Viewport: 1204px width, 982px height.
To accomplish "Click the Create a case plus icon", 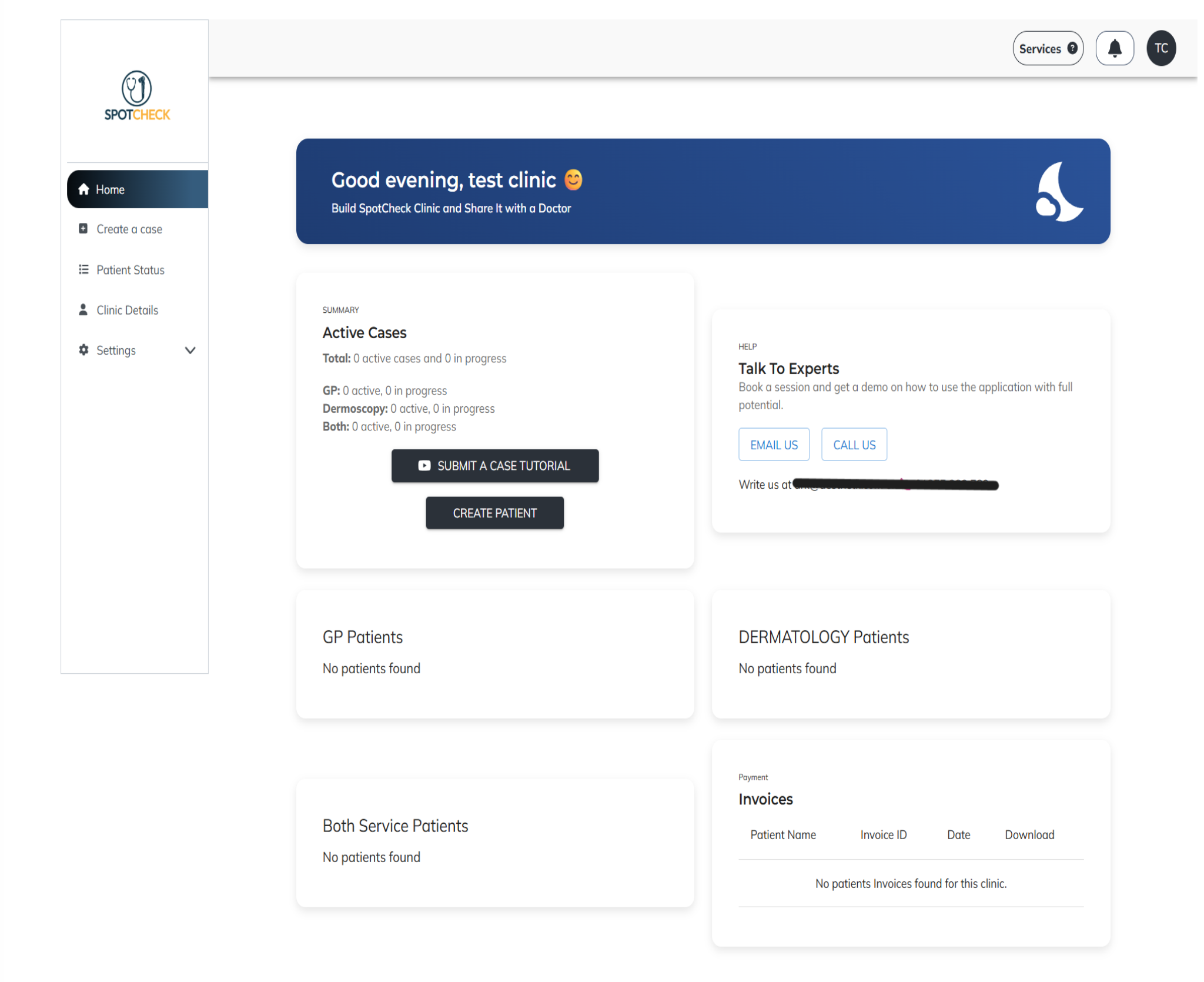I will 83,229.
